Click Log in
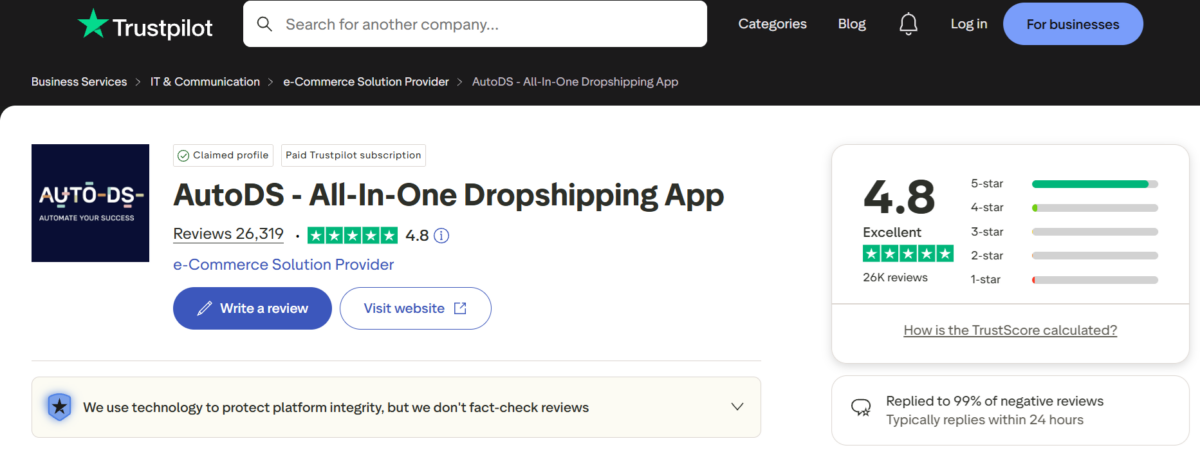Screen dimensions: 1200x450 pos(969,24)
